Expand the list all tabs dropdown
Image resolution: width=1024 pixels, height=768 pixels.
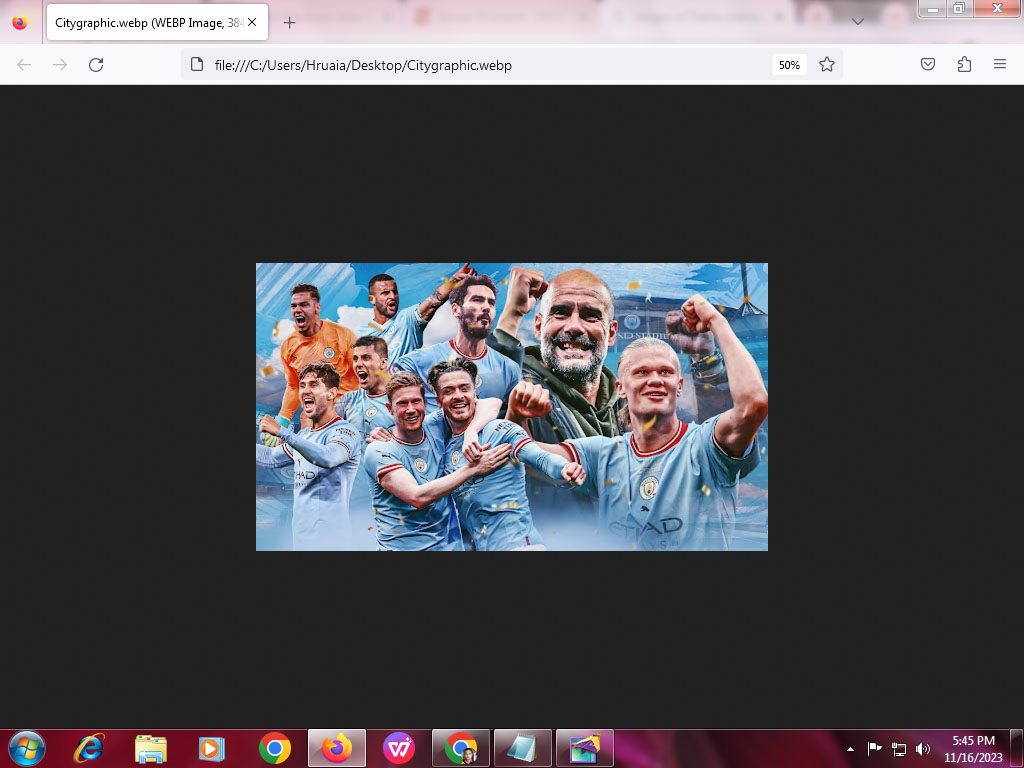point(857,22)
